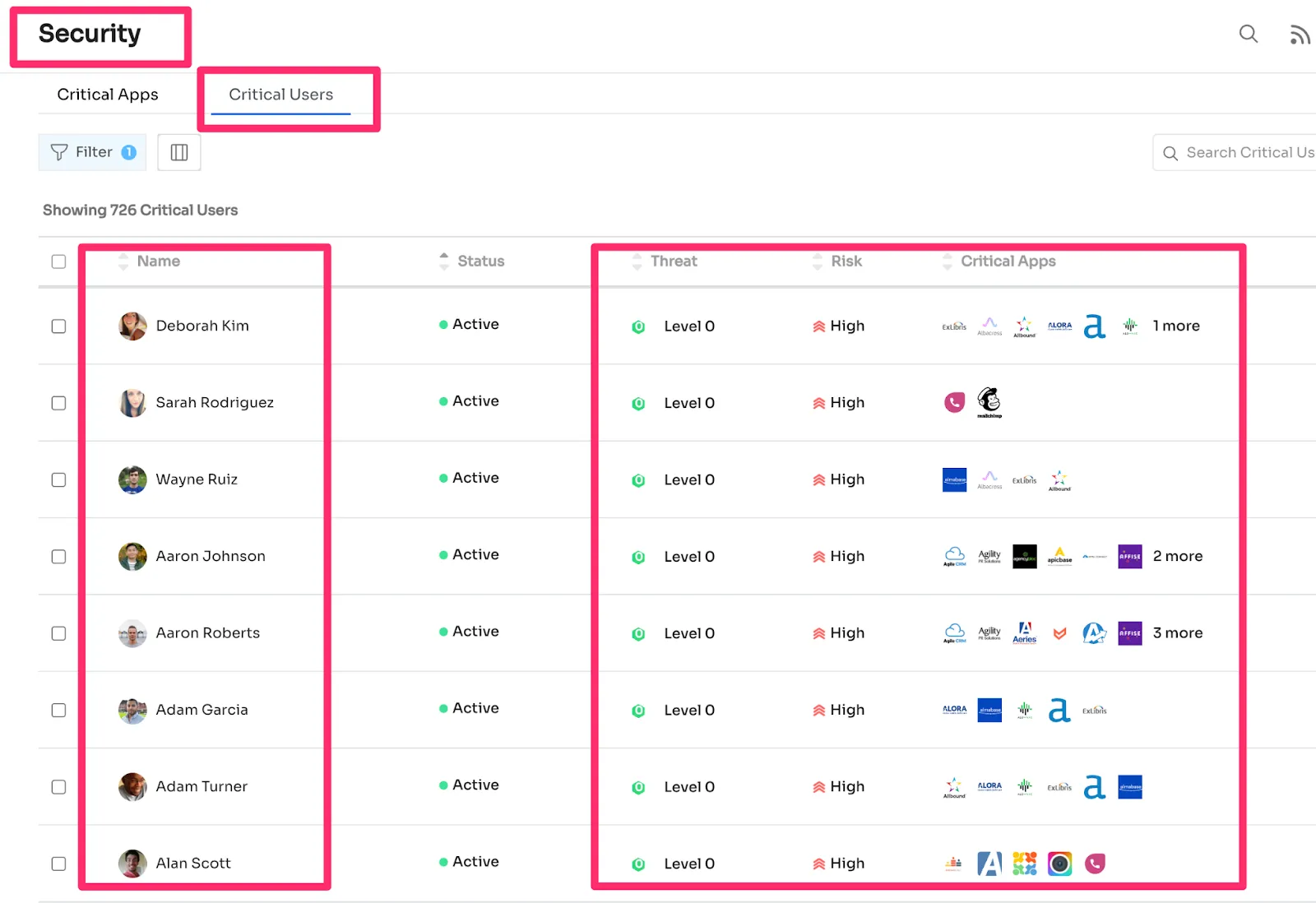This screenshot has width=1316, height=903.
Task: Click blue 'a' app icon in Deborah Kim row
Action: [x=1094, y=326]
